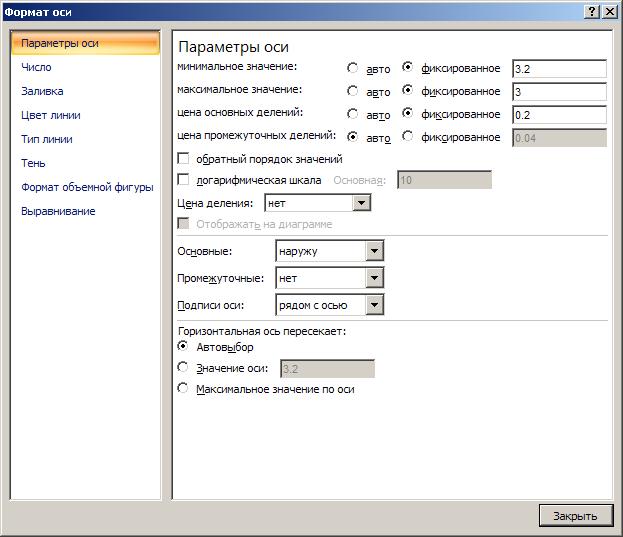This screenshot has height=537, width=623.
Task: Go to the Тип линии category
Action: [47, 139]
